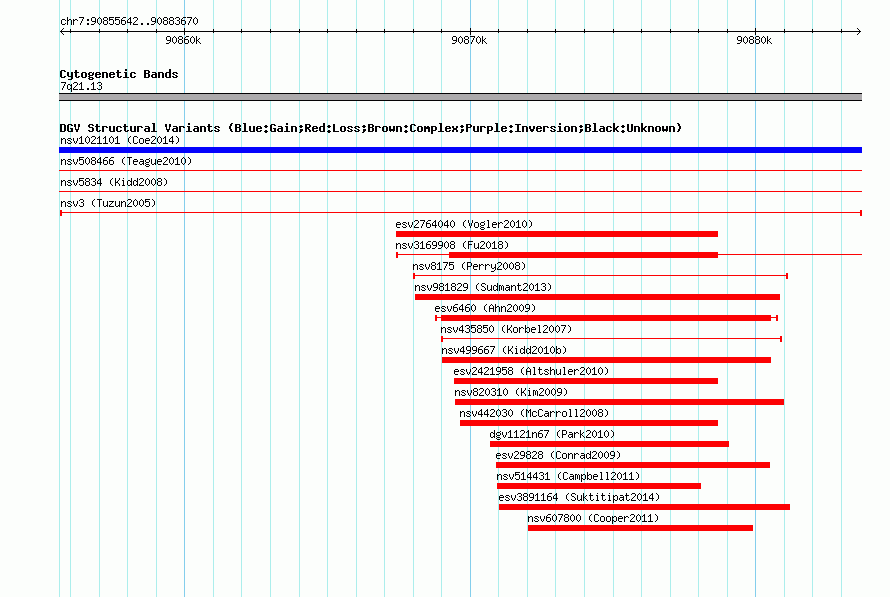Click the red nsv514431 loss bar
Viewport: 890px width, 597px height.
(599, 486)
